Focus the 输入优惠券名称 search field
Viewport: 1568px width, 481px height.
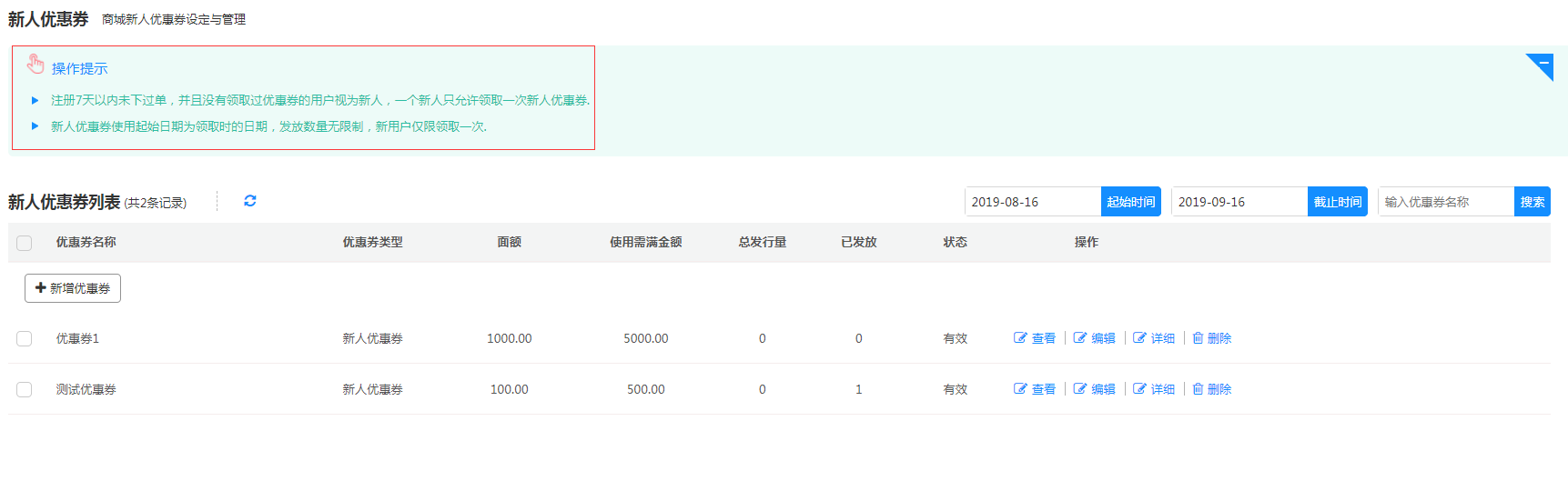click(x=1445, y=202)
